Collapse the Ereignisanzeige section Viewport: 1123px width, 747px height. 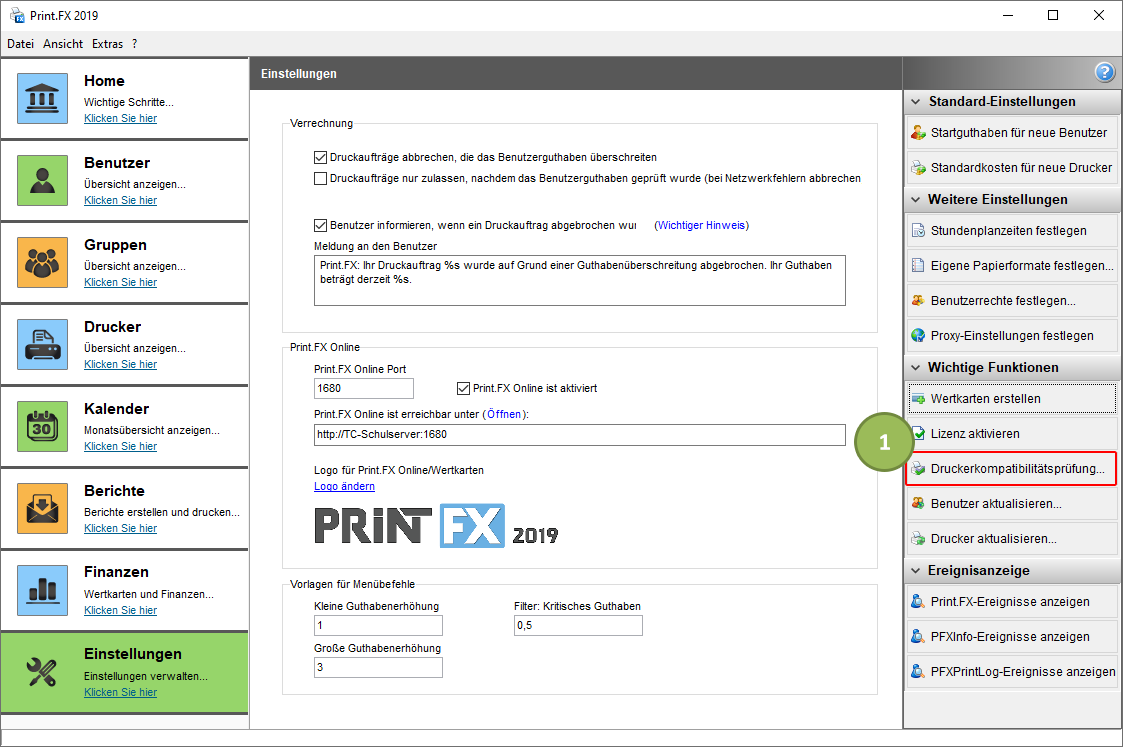(915, 571)
